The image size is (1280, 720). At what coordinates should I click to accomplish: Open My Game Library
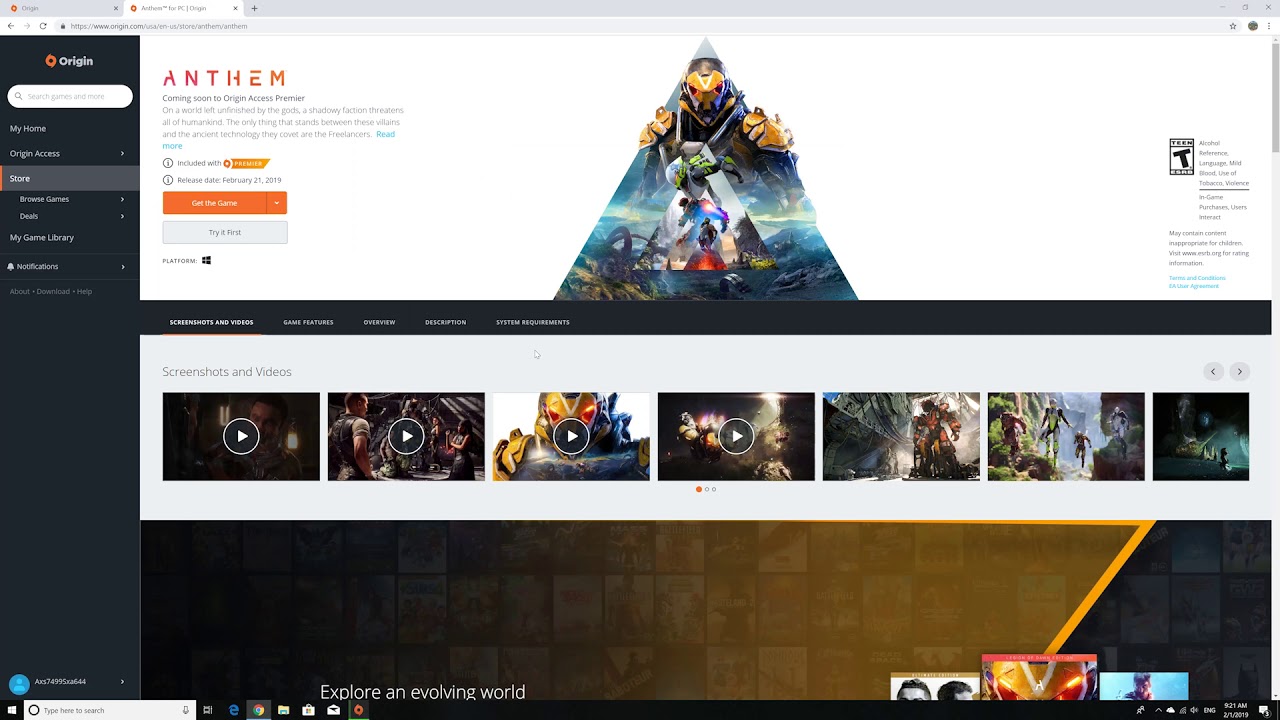42,237
